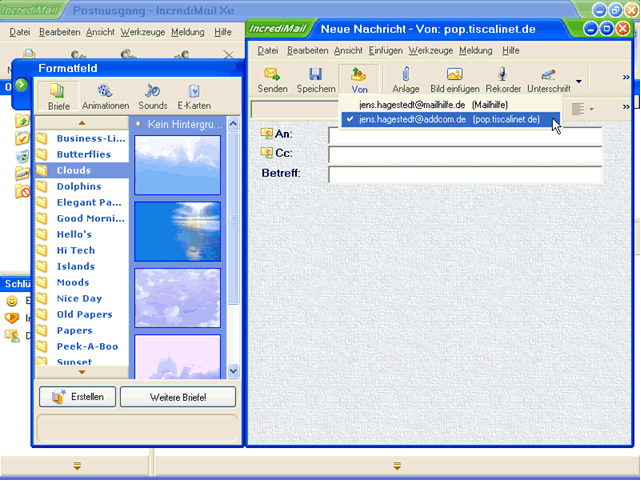Screen dimensions: 641x481
Task: Switch to Briefe tab in Formatfeld
Action: 58,96
